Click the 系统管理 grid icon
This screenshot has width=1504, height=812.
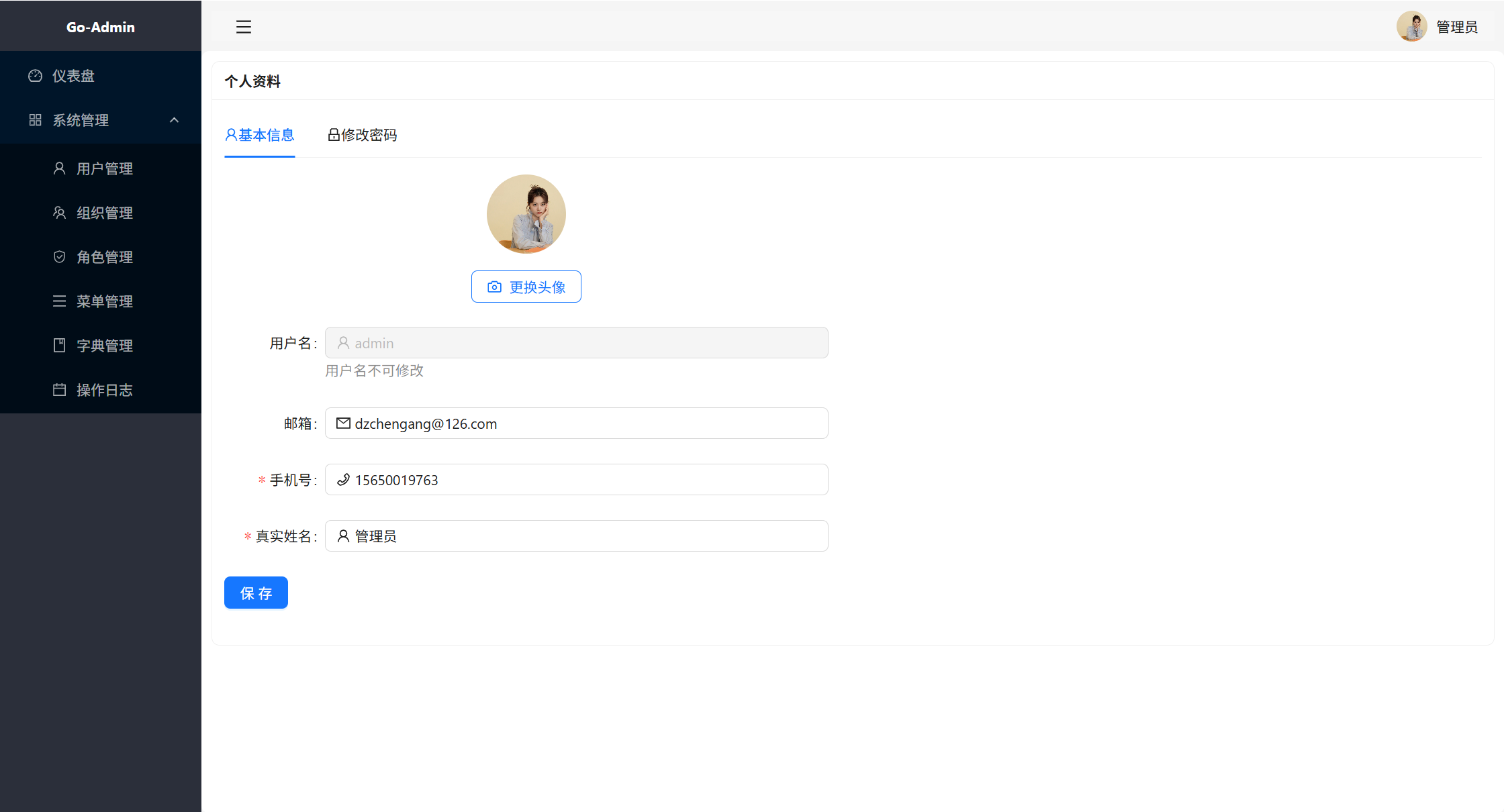click(35, 120)
